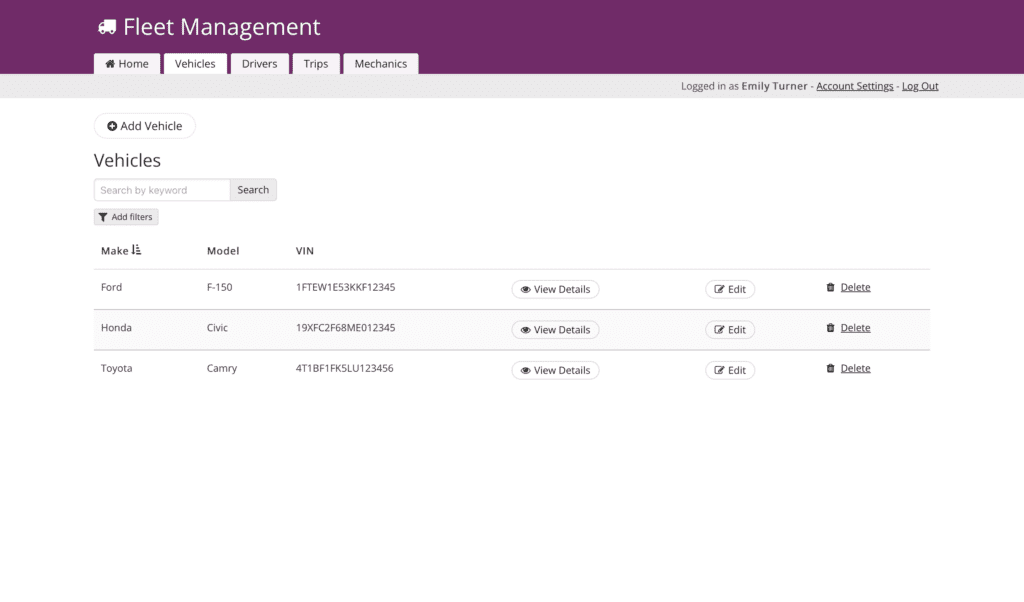Viewport: 1024px width, 602px height.
Task: Edit the Ford F-150 vehicle
Action: [730, 290]
